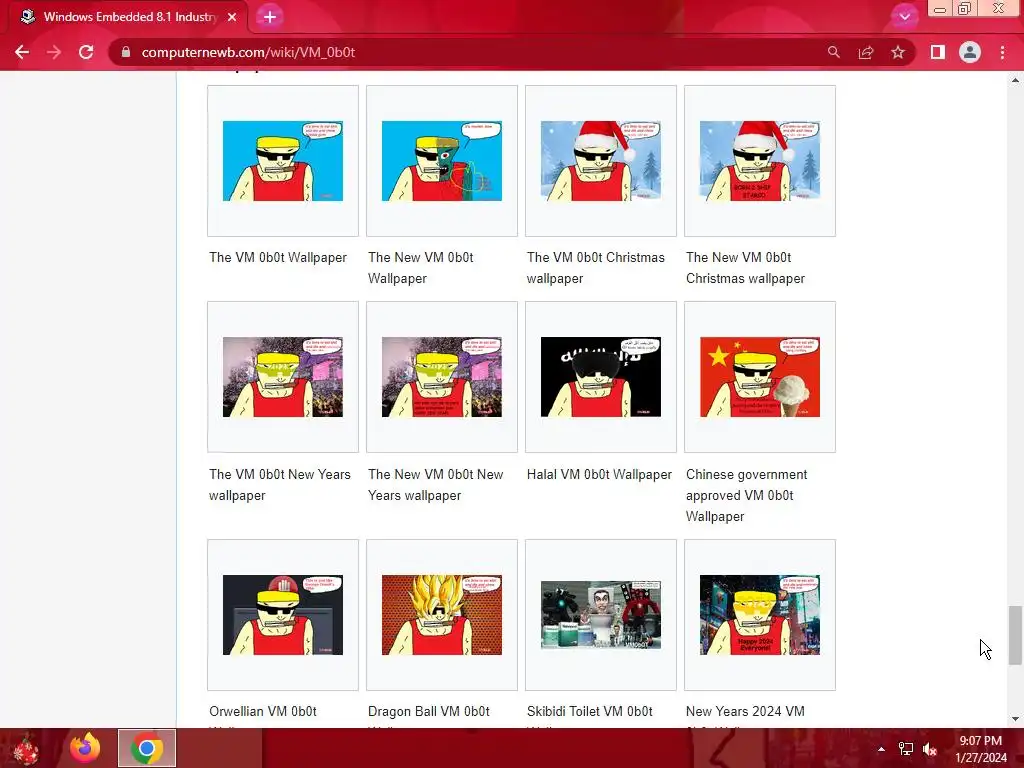Image resolution: width=1024 pixels, height=768 pixels.
Task: Click caption 'The New VM 0b0t New Years wallpaper'
Action: coord(436,485)
